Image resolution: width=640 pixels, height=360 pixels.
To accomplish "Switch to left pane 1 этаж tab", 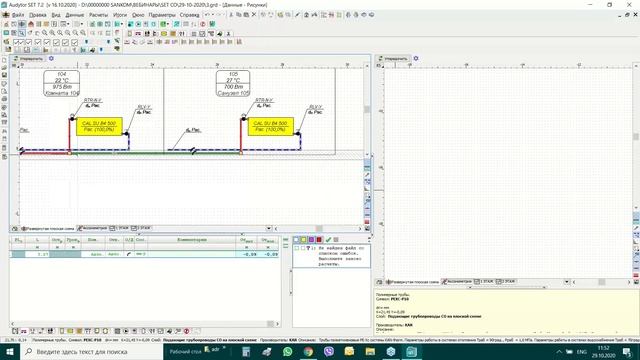I will click(119, 228).
